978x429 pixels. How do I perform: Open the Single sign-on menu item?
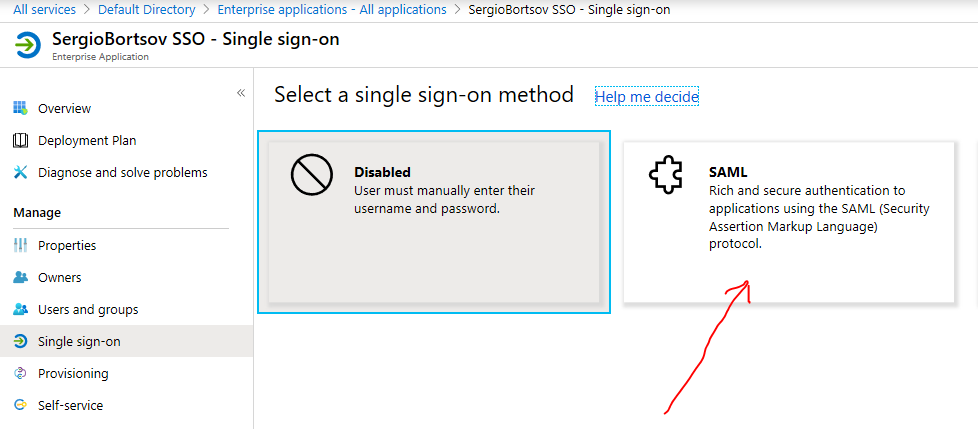pos(79,341)
